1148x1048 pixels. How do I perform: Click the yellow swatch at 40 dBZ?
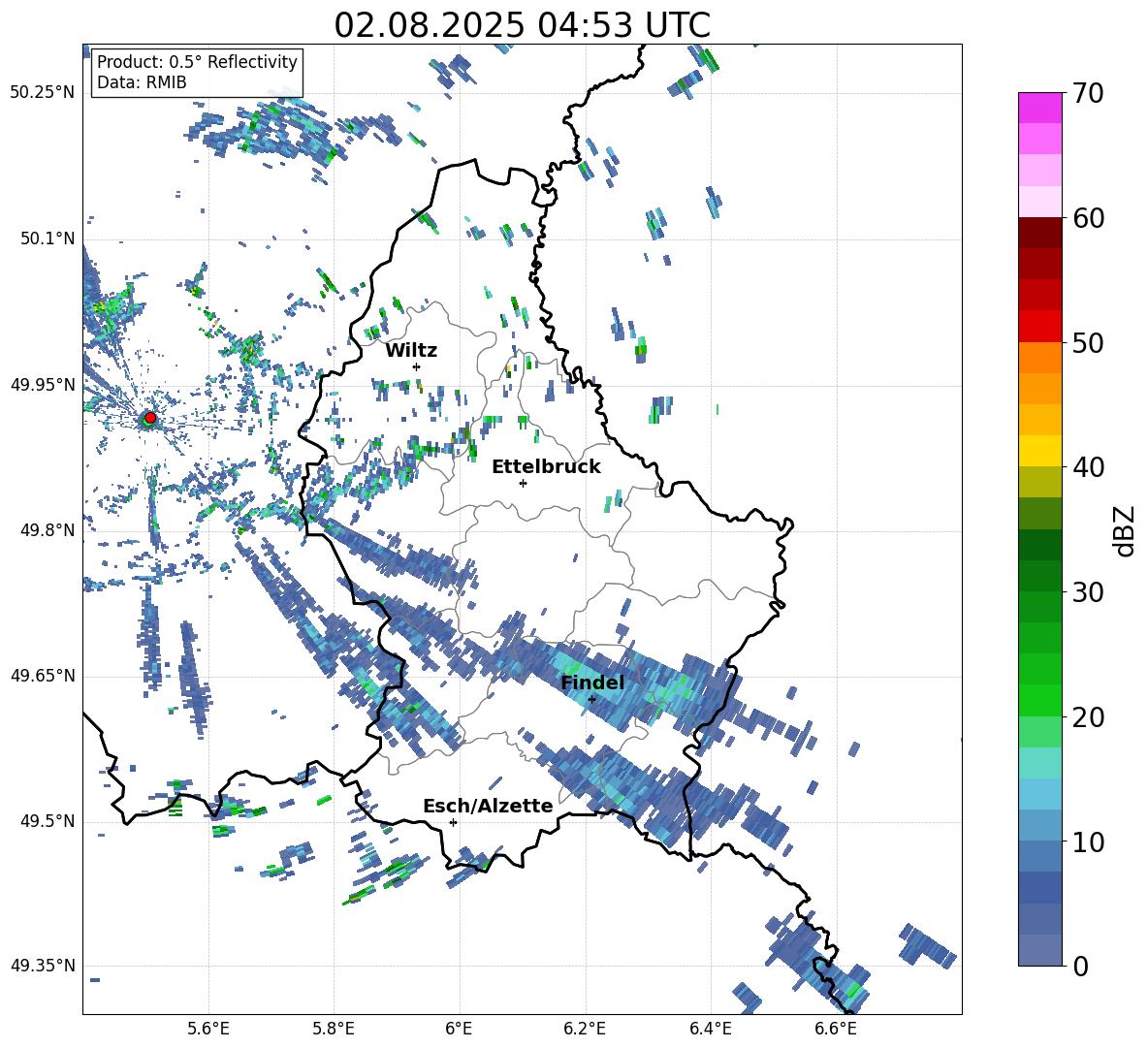point(1039,451)
